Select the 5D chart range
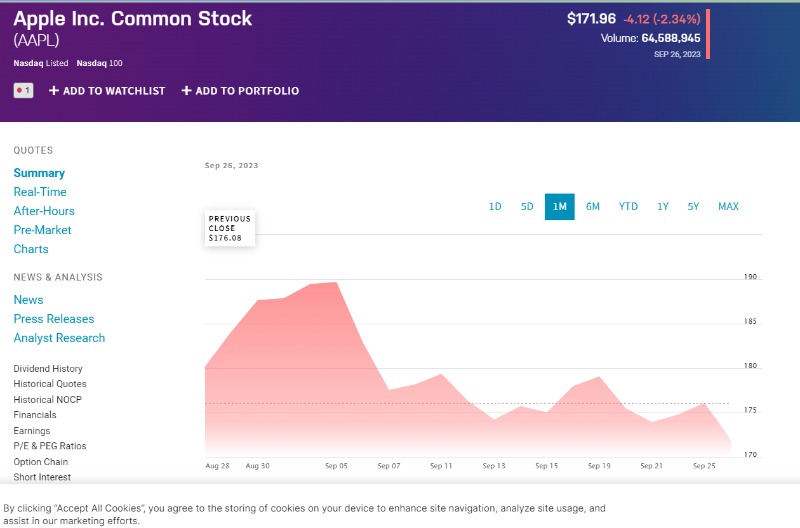 tap(527, 207)
